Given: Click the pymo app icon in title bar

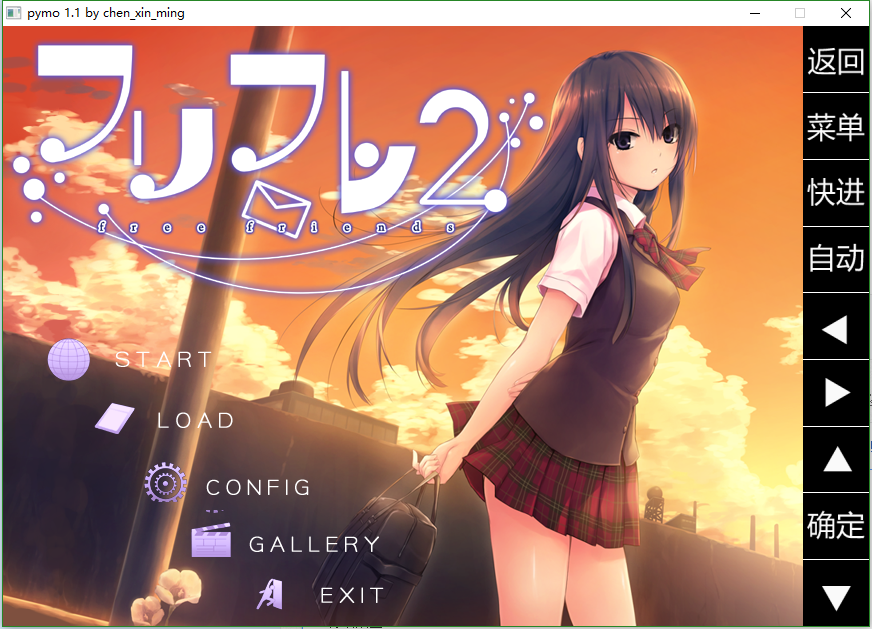Looking at the screenshot, I should point(13,13).
